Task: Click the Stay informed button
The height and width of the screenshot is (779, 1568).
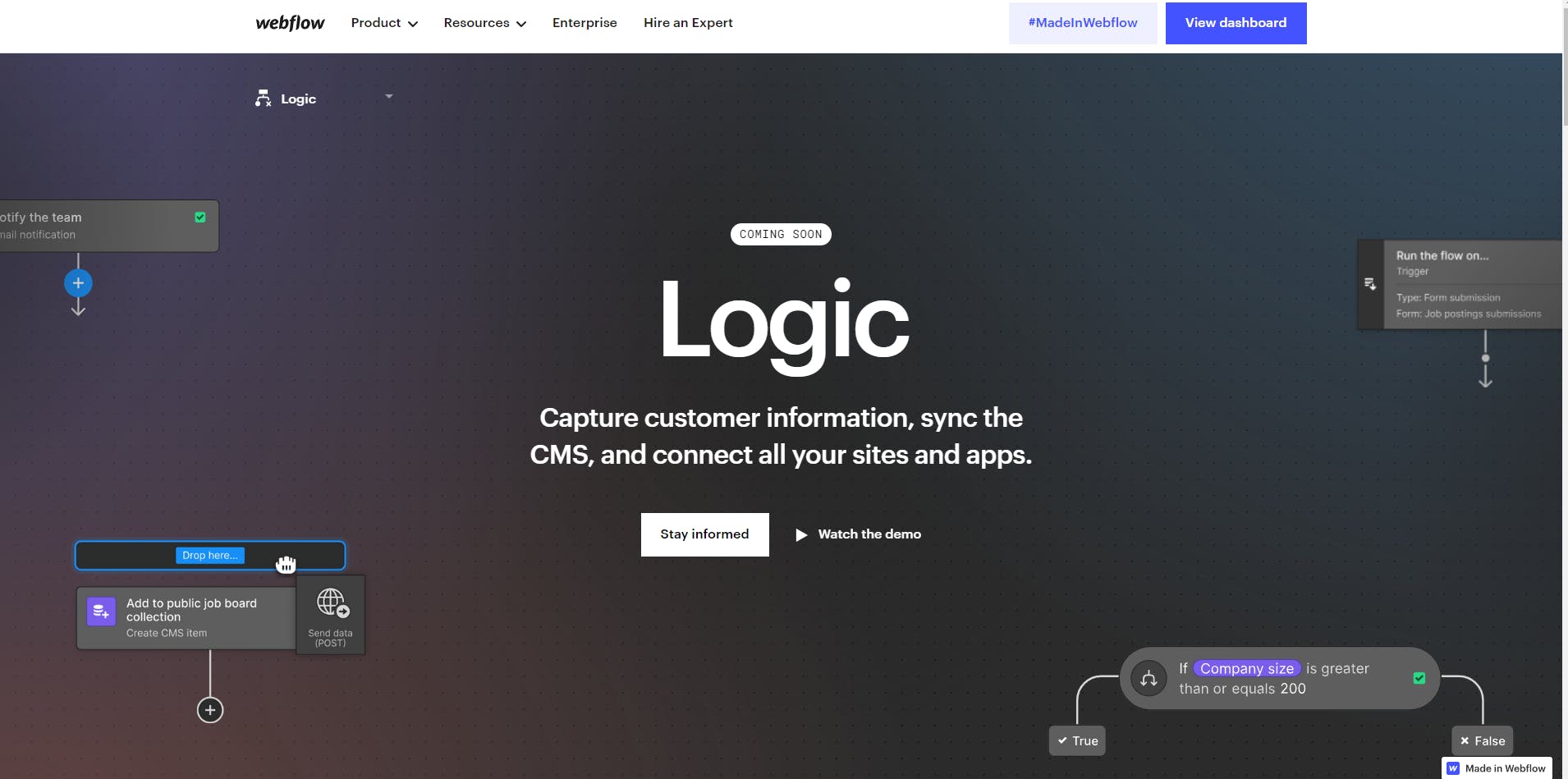Action: pos(704,534)
